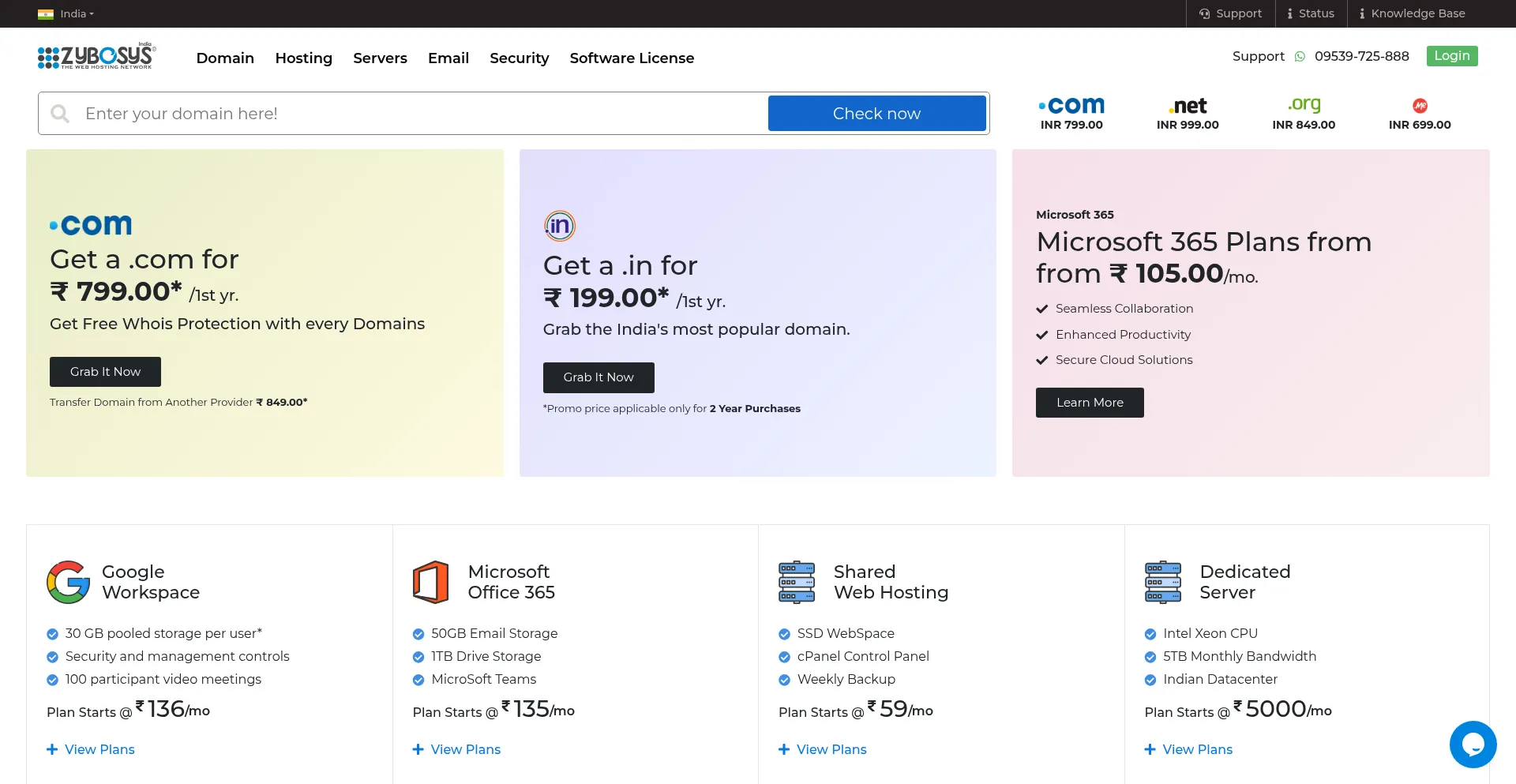1516x784 pixels.
Task: Click the Seamless Collaboration checkmark item
Action: pos(1115,309)
